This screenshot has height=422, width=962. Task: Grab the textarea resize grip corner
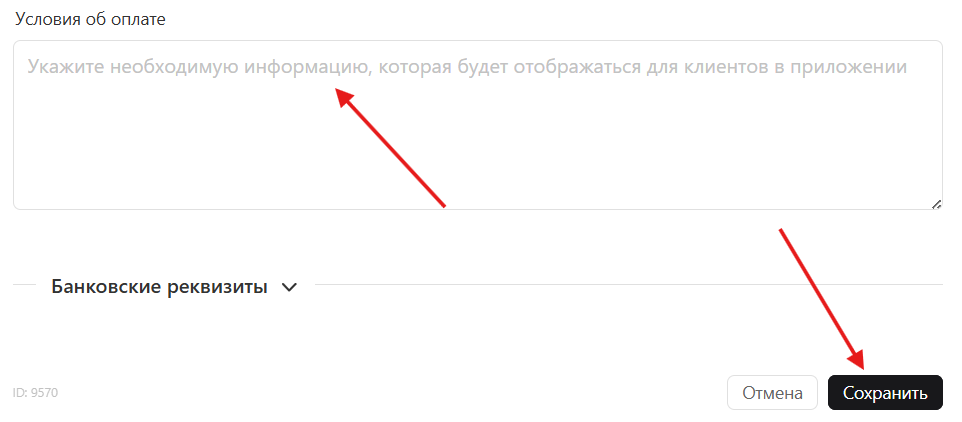pyautogui.click(x=936, y=205)
